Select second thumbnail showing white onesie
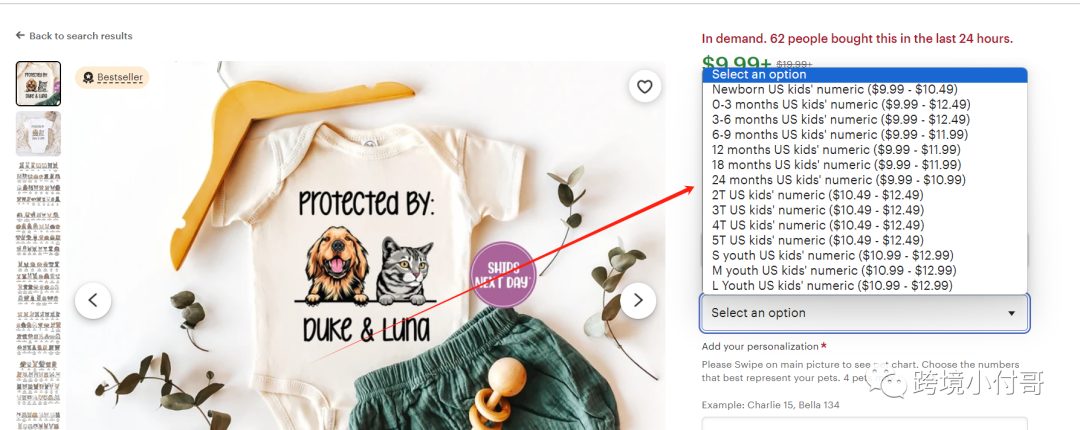The height and width of the screenshot is (430, 1080). [39, 134]
